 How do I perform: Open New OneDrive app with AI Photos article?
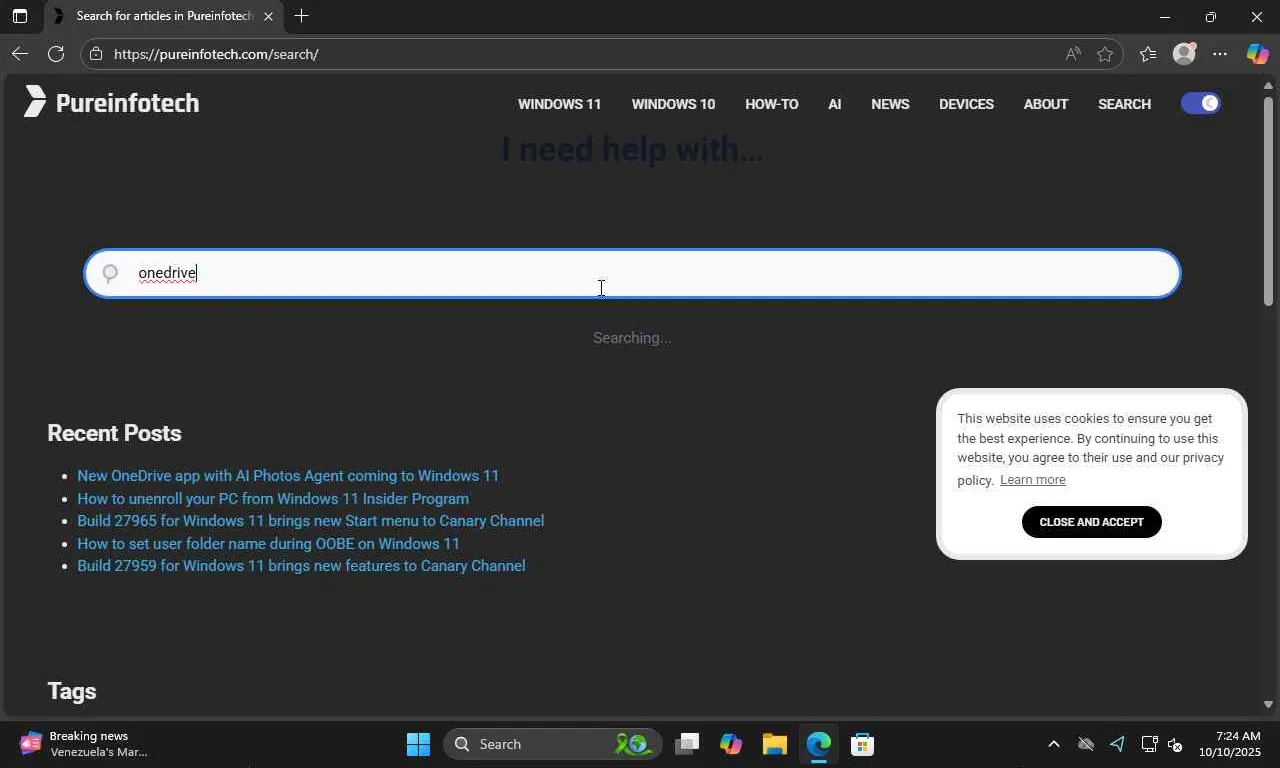[288, 476]
